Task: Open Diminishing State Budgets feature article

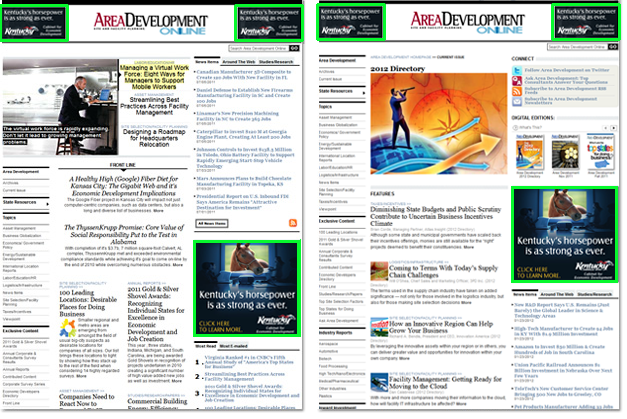Action: point(435,216)
